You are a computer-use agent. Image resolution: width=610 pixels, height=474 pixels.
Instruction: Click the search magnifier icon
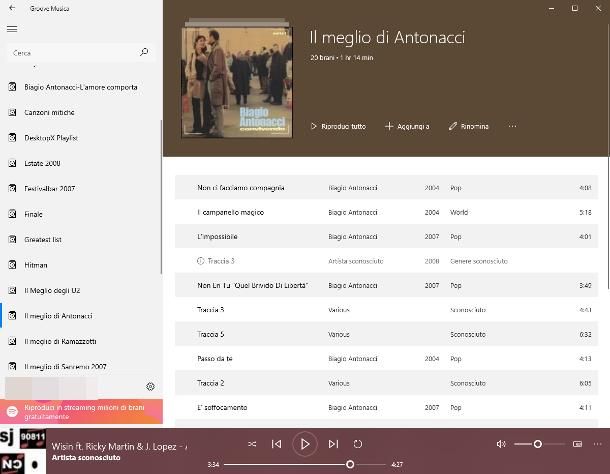pyautogui.click(x=144, y=52)
